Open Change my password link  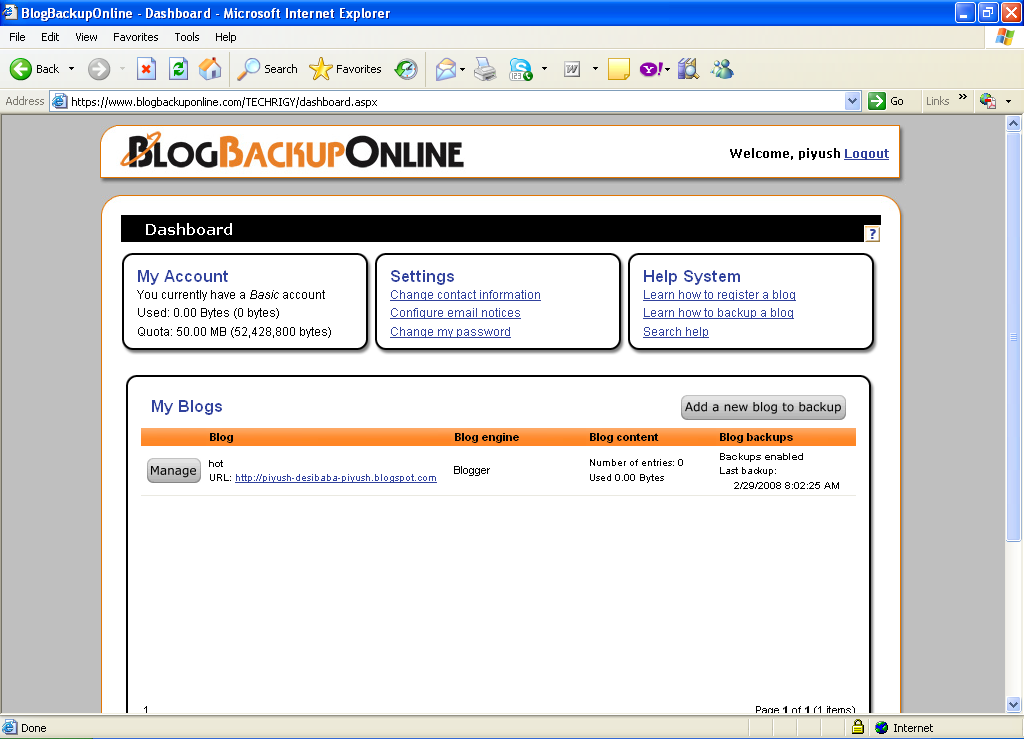click(x=451, y=332)
